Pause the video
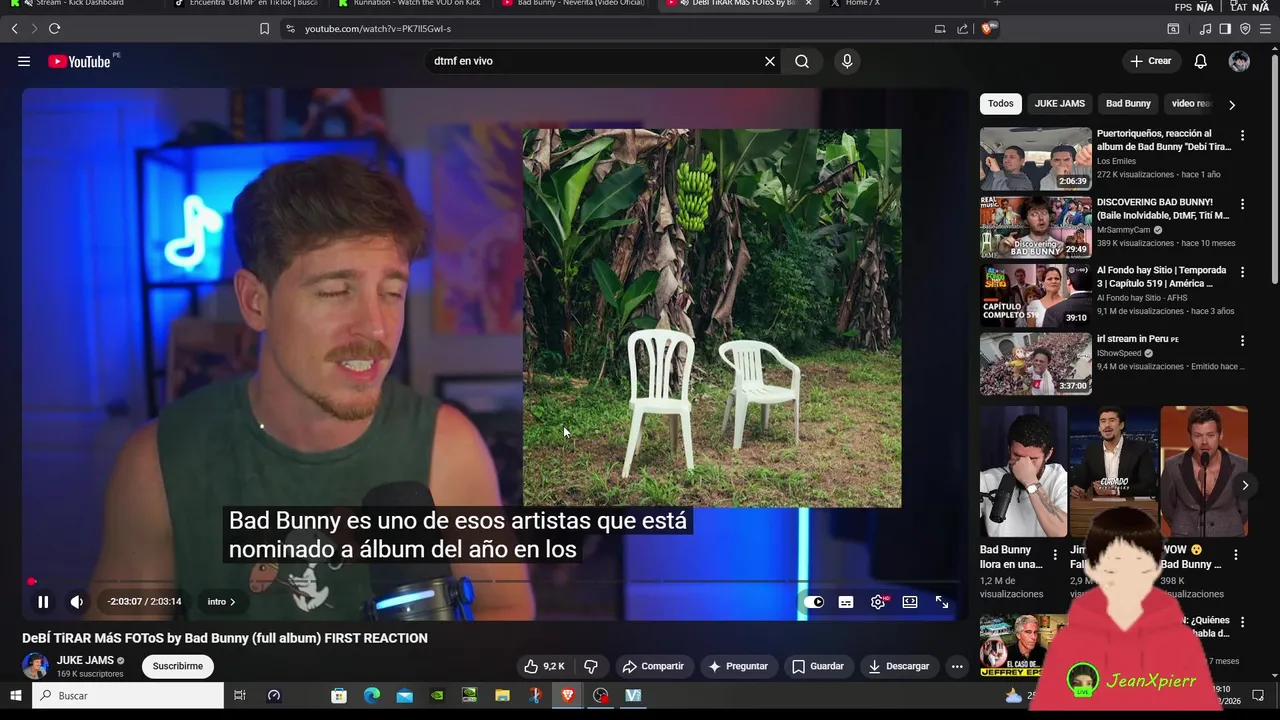The width and height of the screenshot is (1280, 720). pyautogui.click(x=43, y=602)
